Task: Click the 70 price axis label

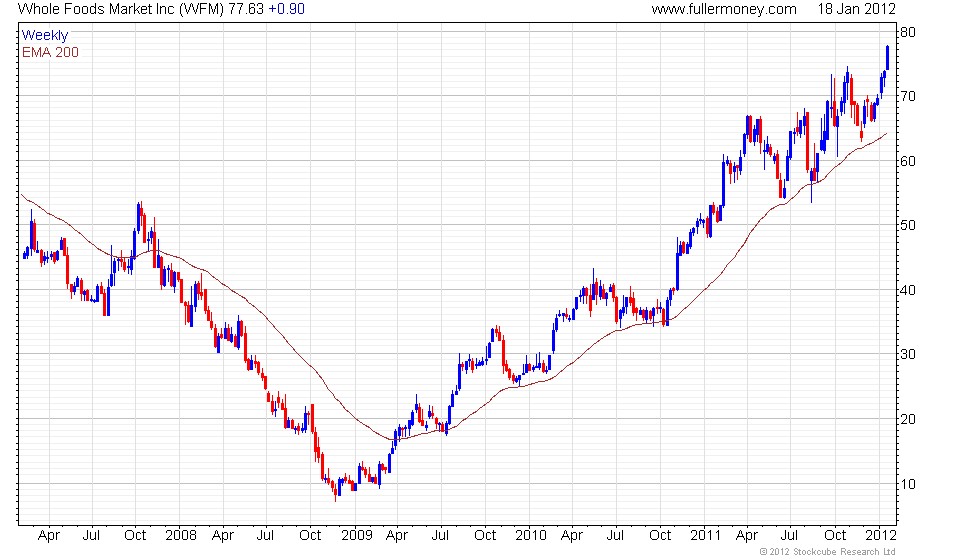Action: coord(908,96)
